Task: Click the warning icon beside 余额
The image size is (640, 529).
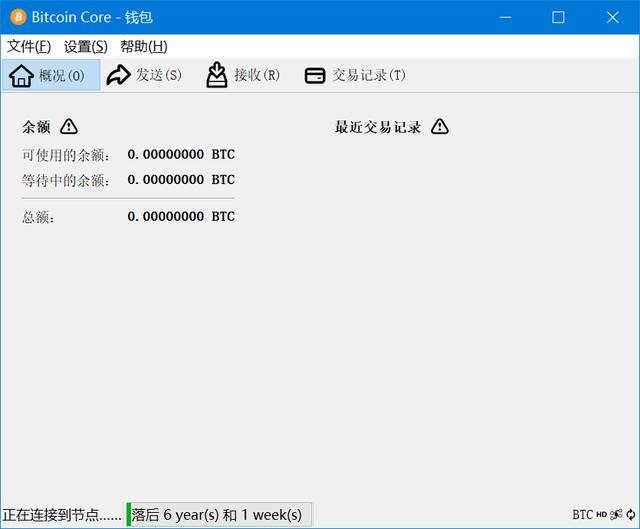Action: (69, 127)
